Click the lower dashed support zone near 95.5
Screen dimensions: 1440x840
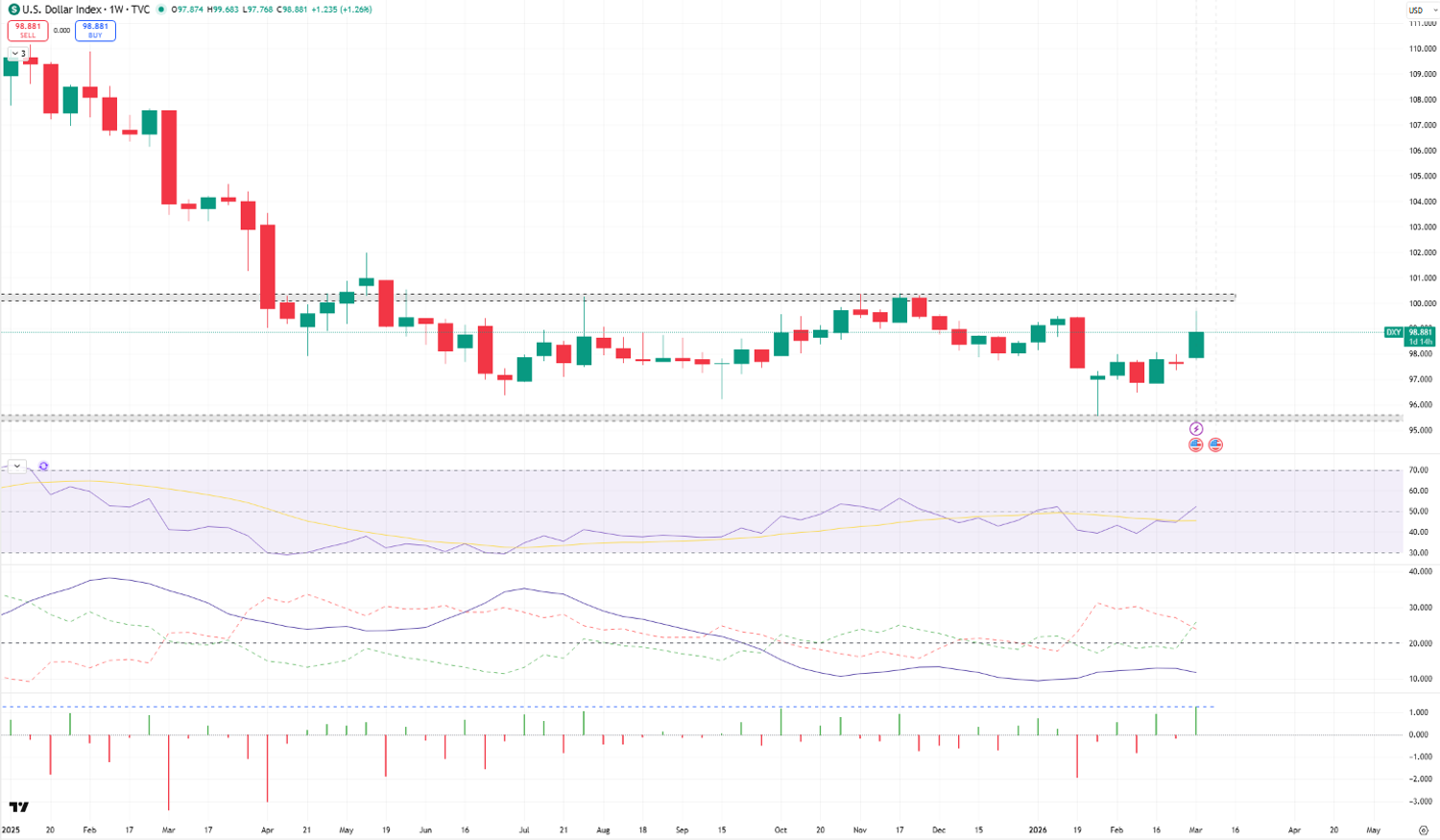[x=701, y=418]
